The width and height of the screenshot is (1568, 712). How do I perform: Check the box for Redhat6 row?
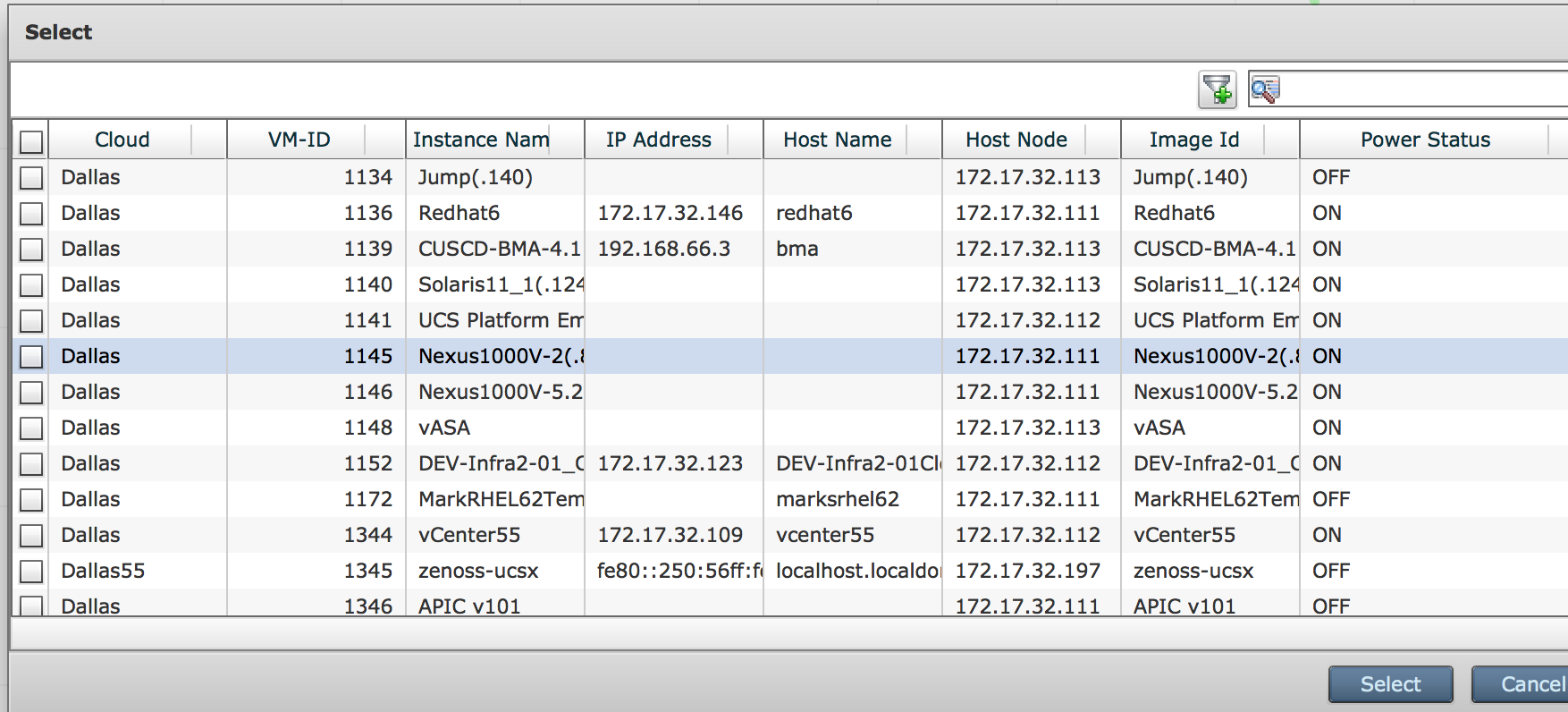(31, 214)
